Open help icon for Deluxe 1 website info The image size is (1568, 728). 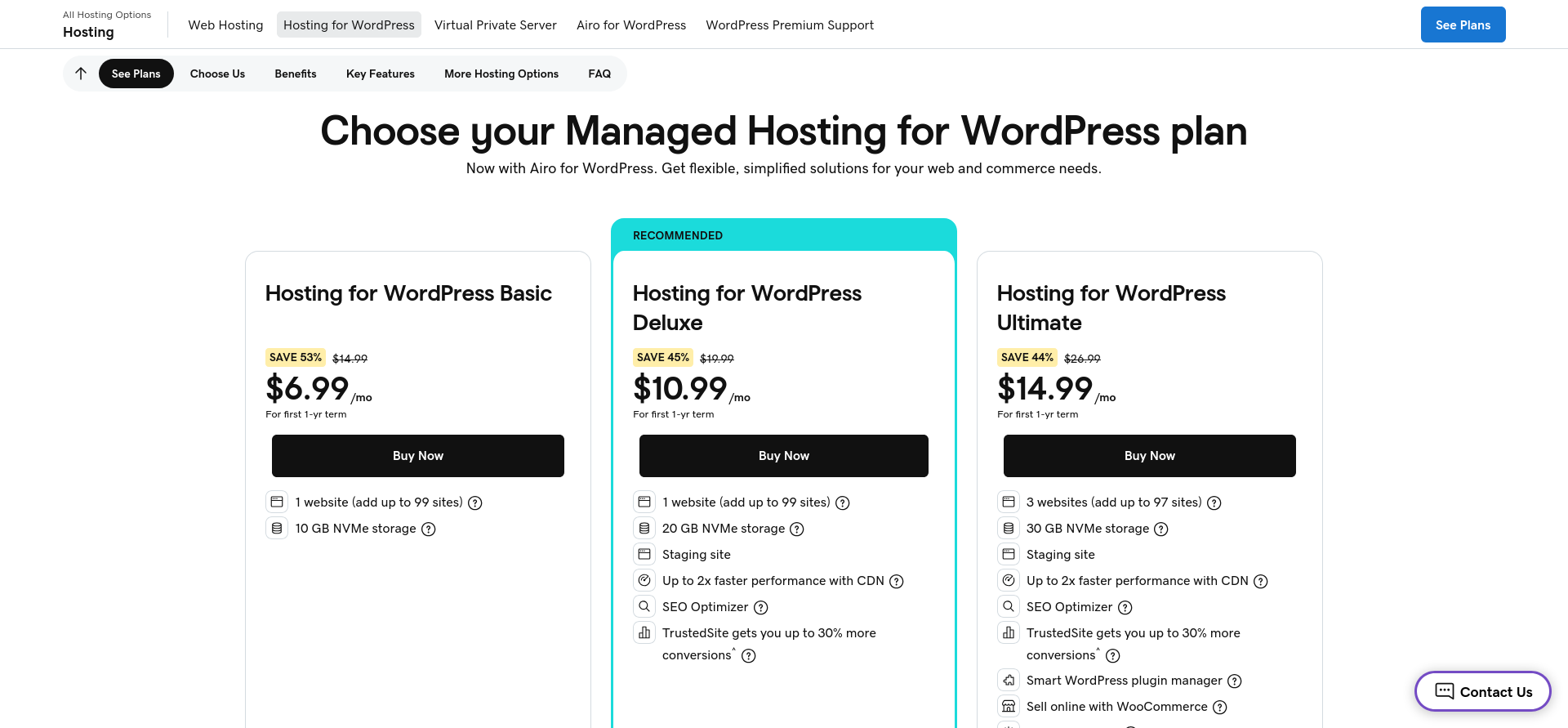click(843, 503)
